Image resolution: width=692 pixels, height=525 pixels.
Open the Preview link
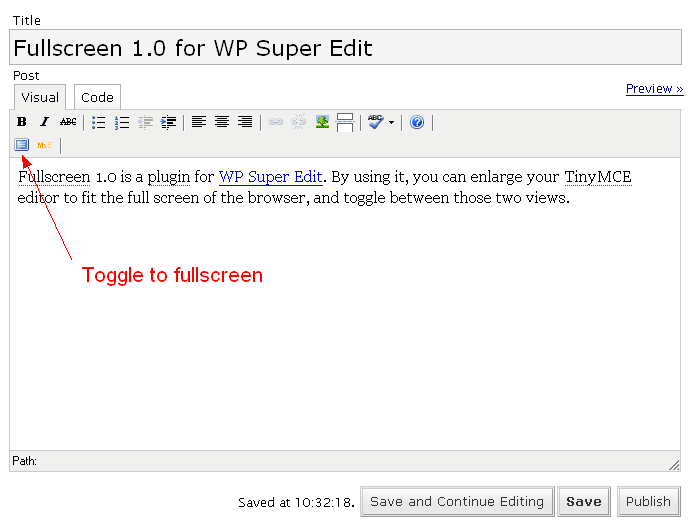click(654, 89)
